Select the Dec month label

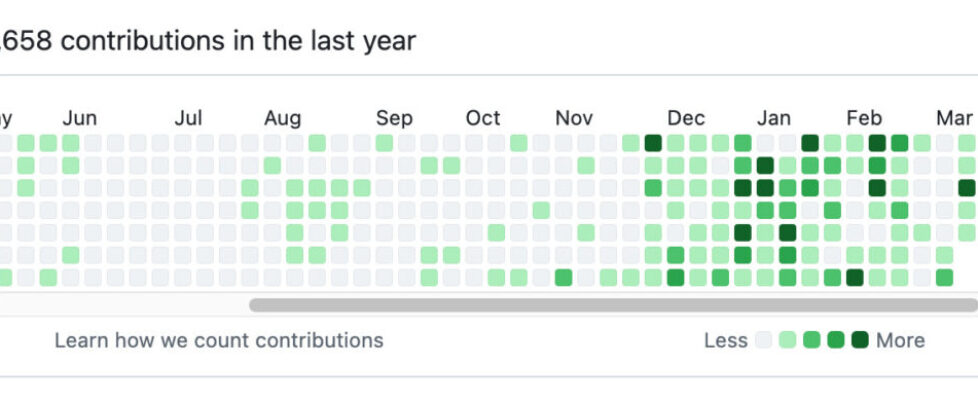click(x=686, y=118)
